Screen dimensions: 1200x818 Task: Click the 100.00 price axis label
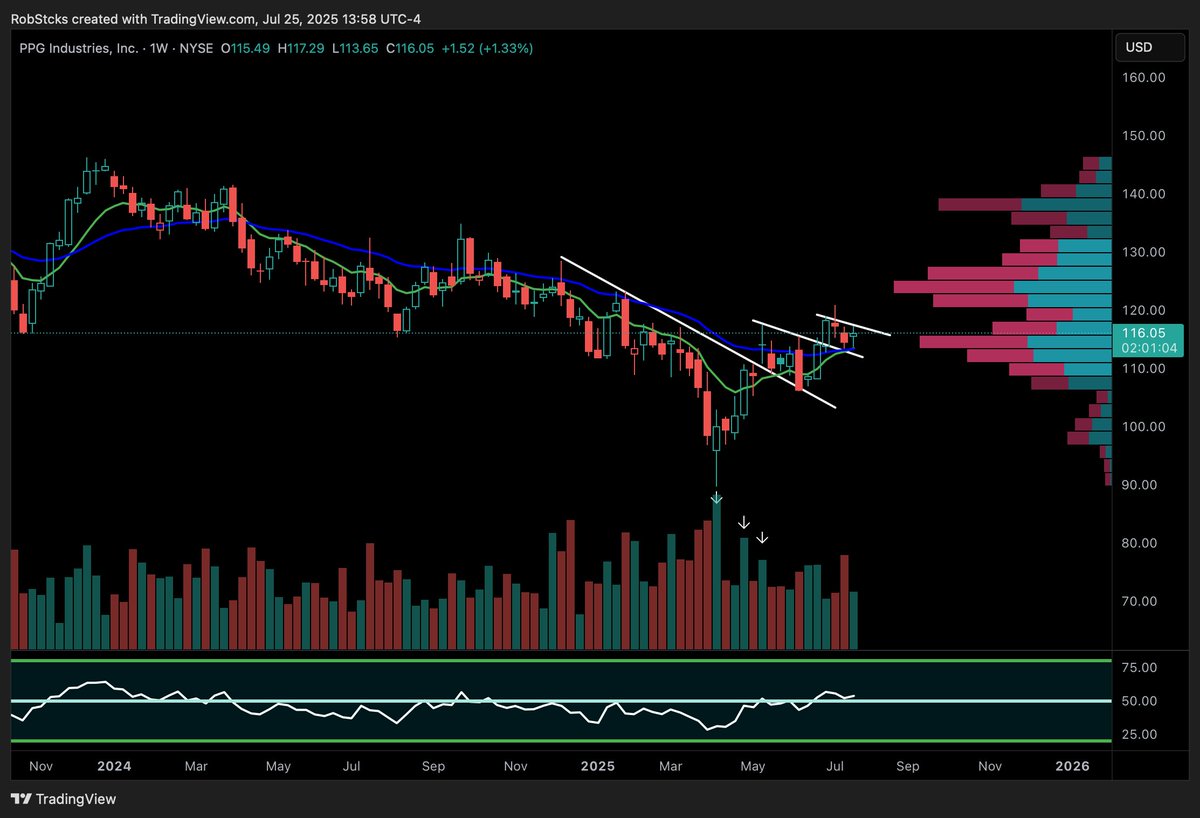coord(1141,427)
